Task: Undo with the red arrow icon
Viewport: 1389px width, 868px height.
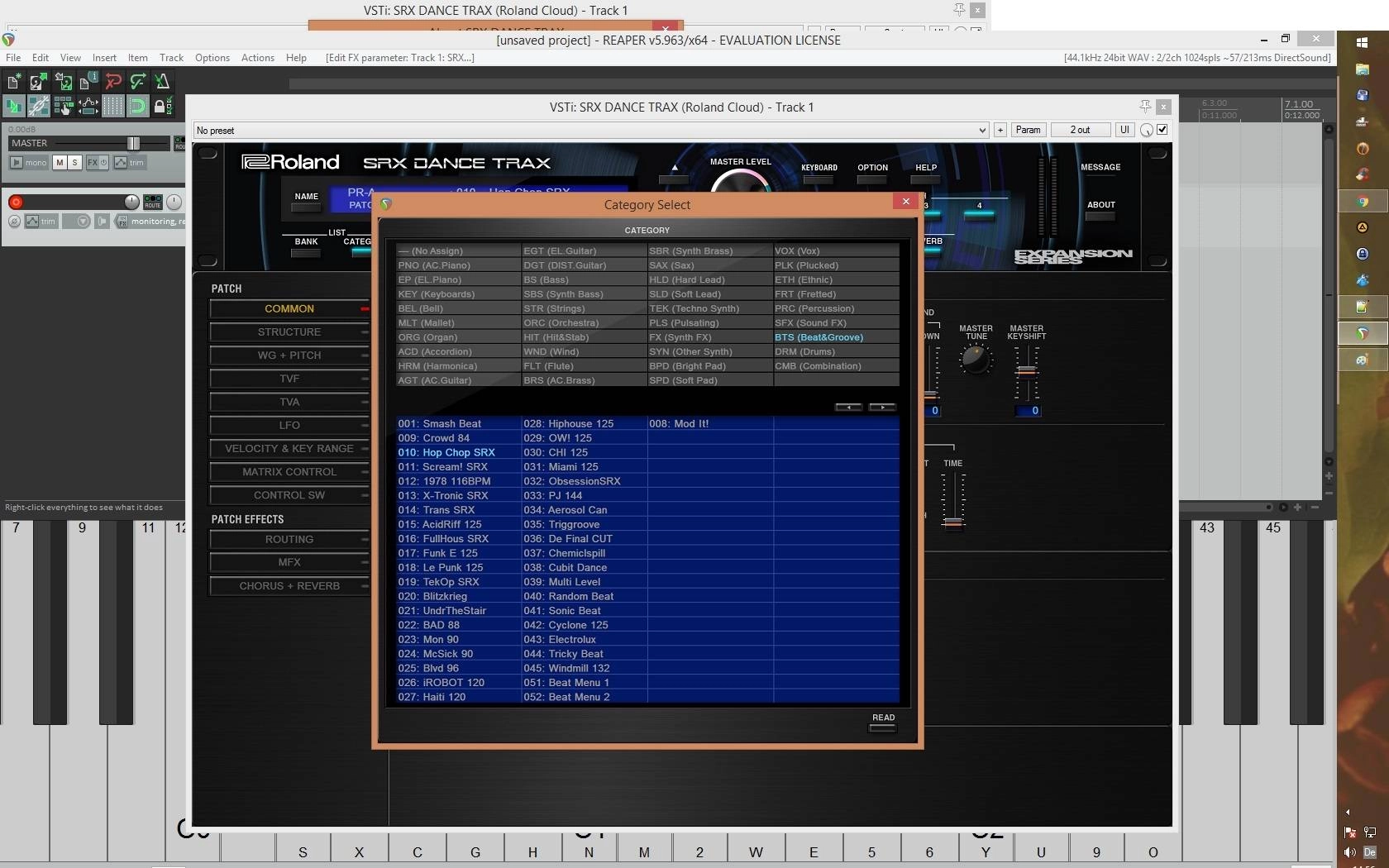Action: click(112, 81)
